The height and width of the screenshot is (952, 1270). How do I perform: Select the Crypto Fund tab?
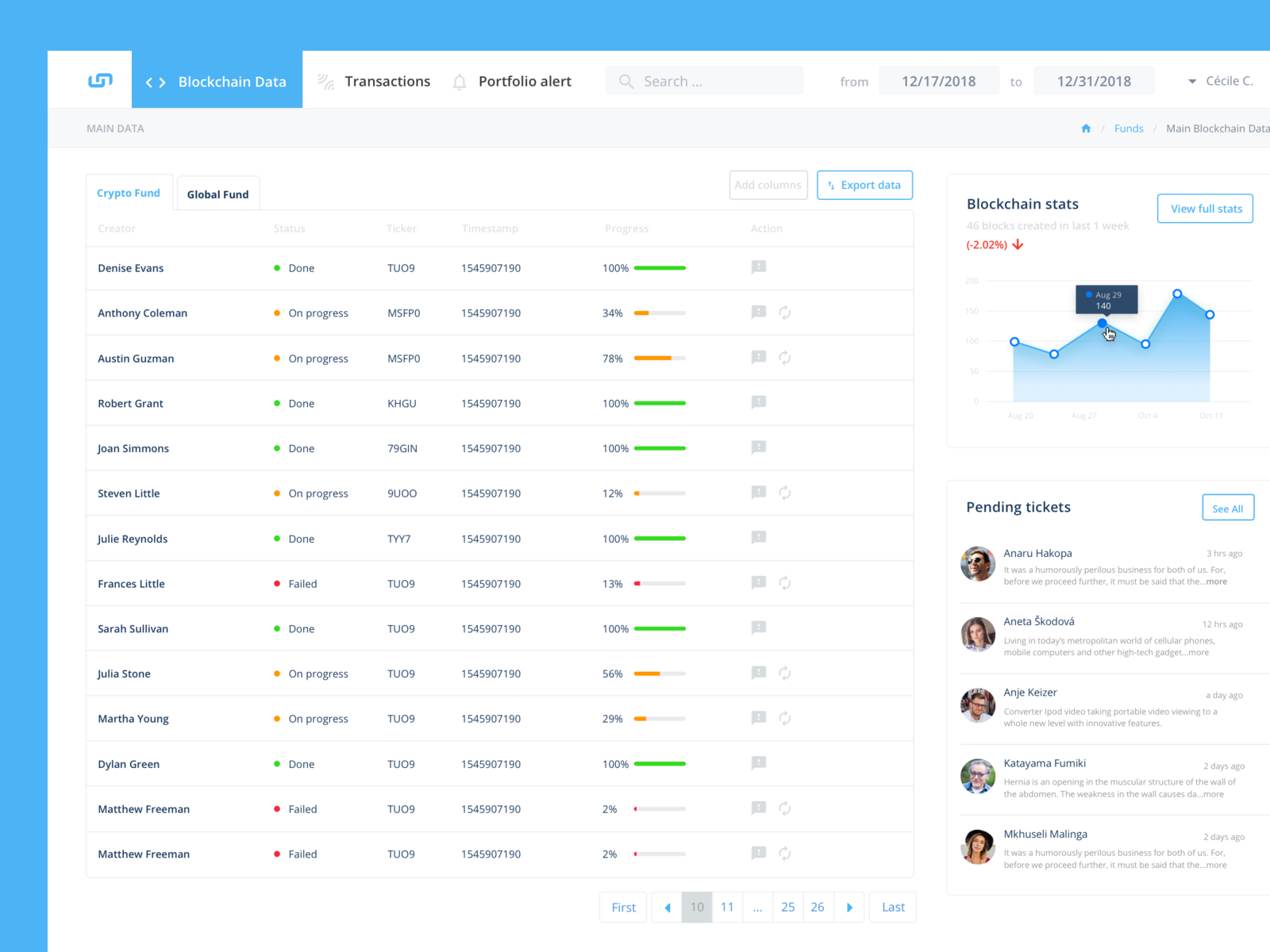click(128, 193)
